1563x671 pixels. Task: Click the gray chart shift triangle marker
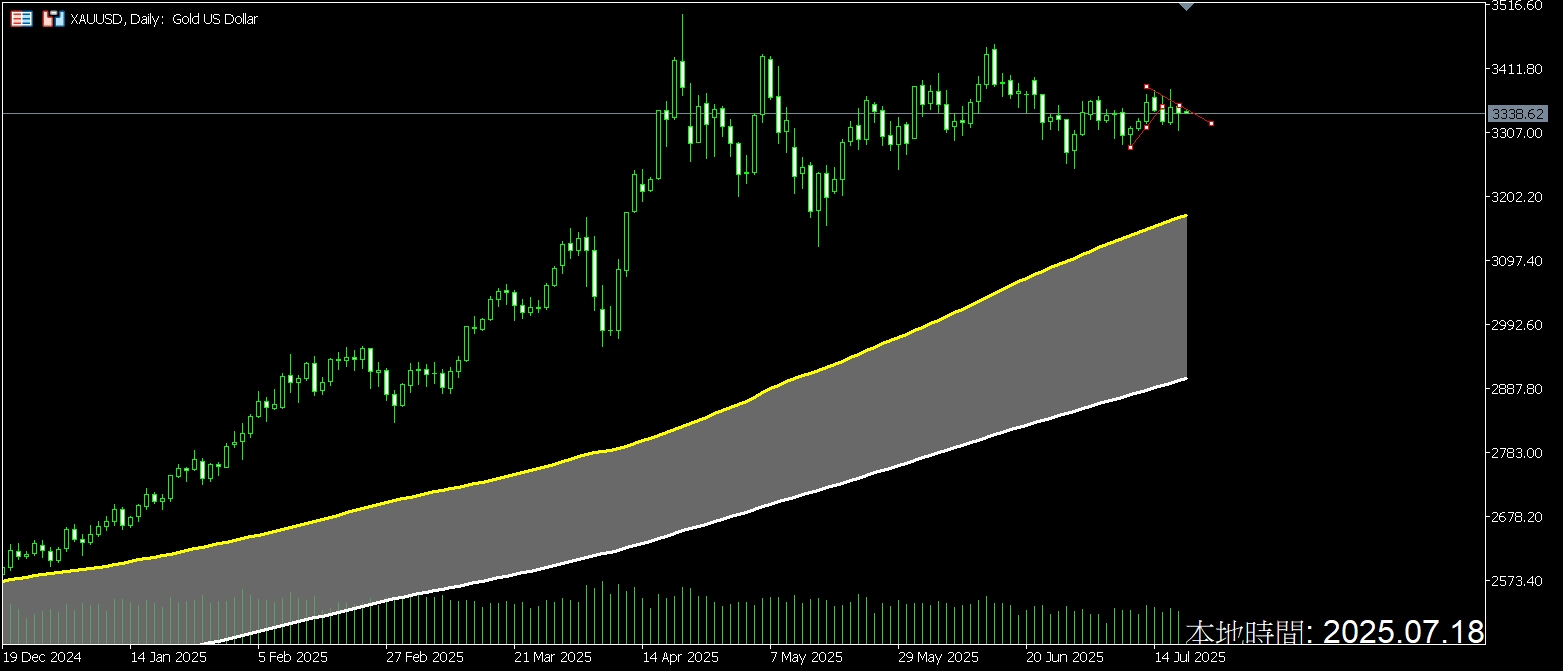1186,6
